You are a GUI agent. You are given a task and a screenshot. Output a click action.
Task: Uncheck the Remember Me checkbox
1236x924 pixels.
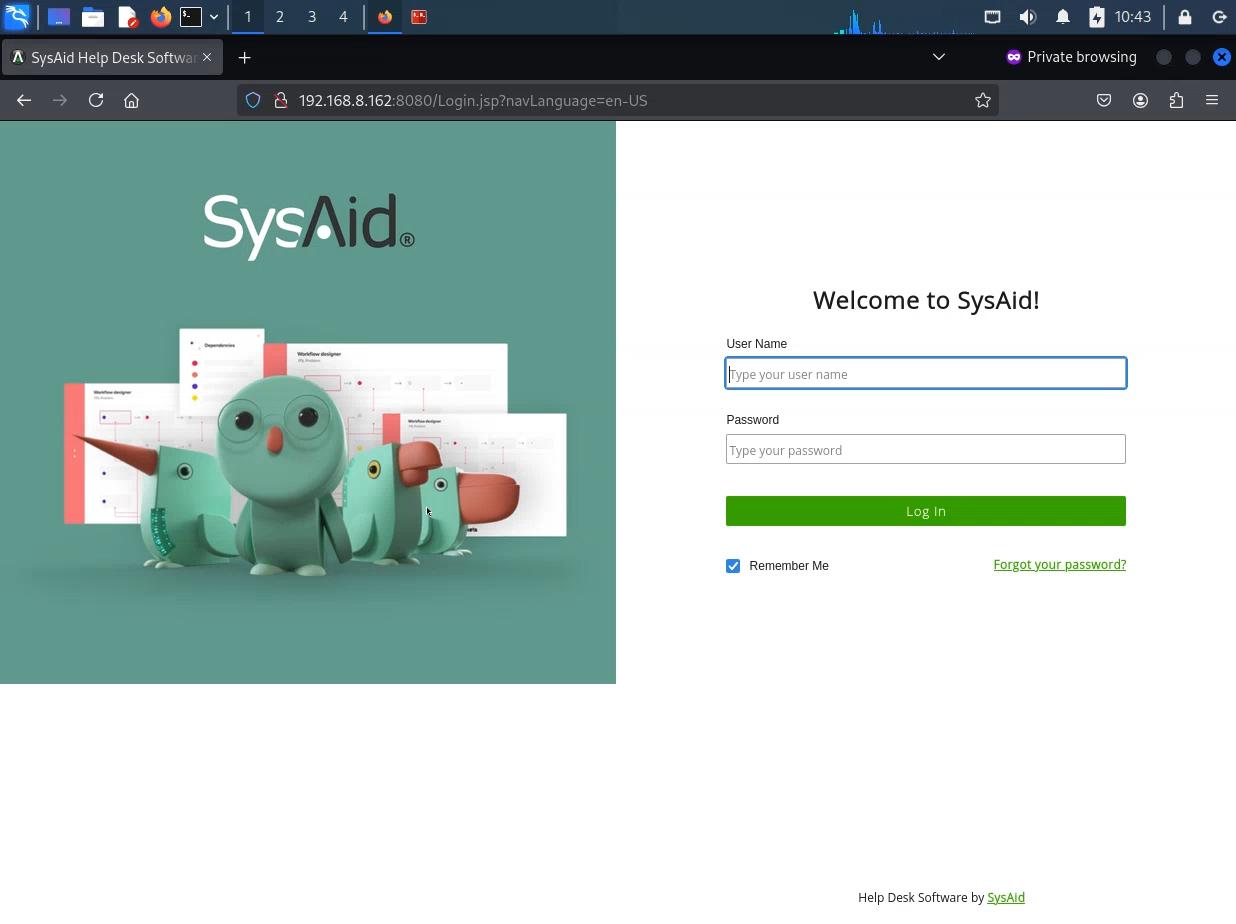[733, 566]
